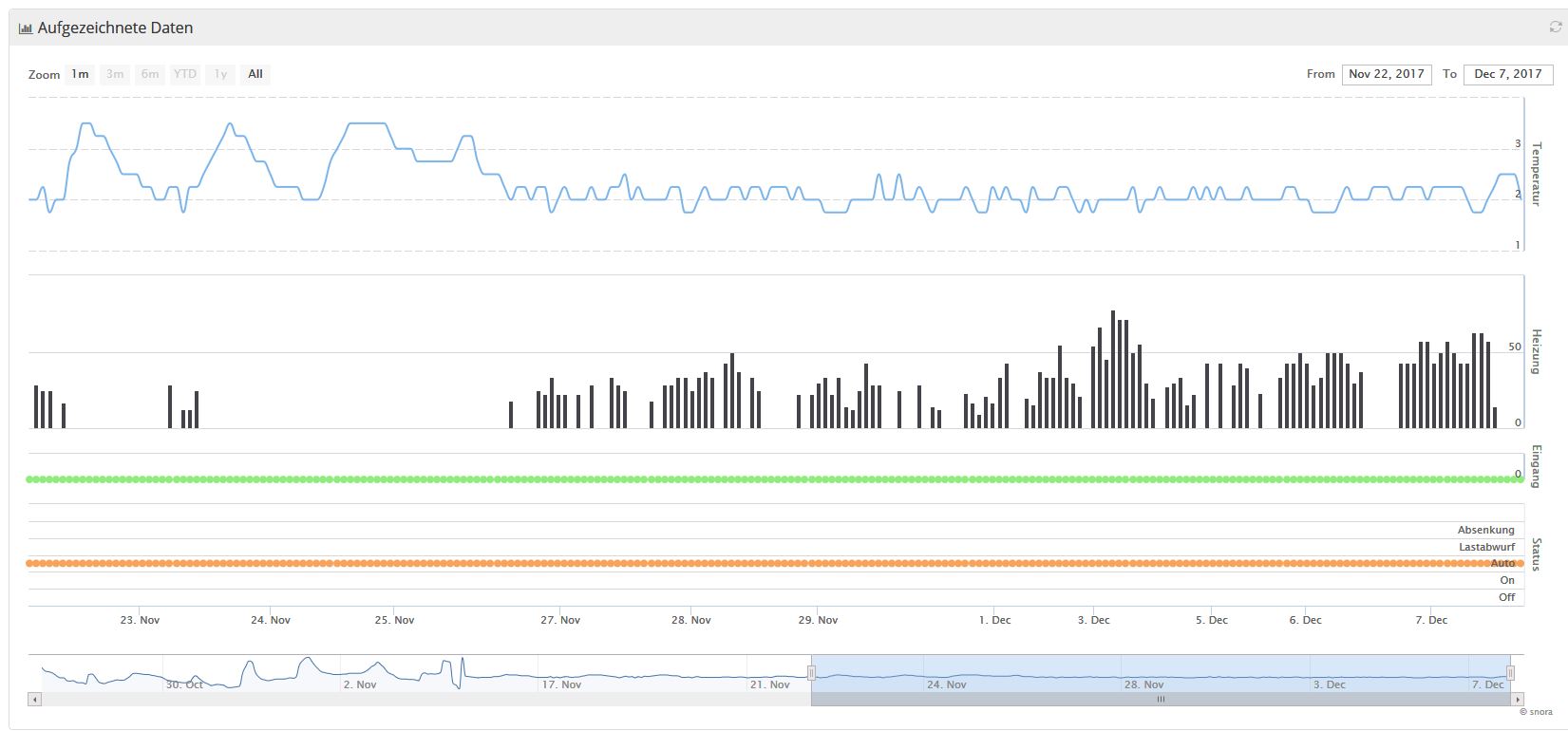
Task: Select the 3m zoom button
Action: [115, 74]
